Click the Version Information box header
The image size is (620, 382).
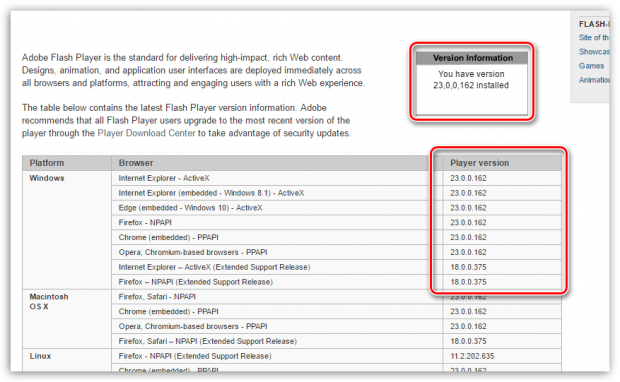click(x=473, y=58)
